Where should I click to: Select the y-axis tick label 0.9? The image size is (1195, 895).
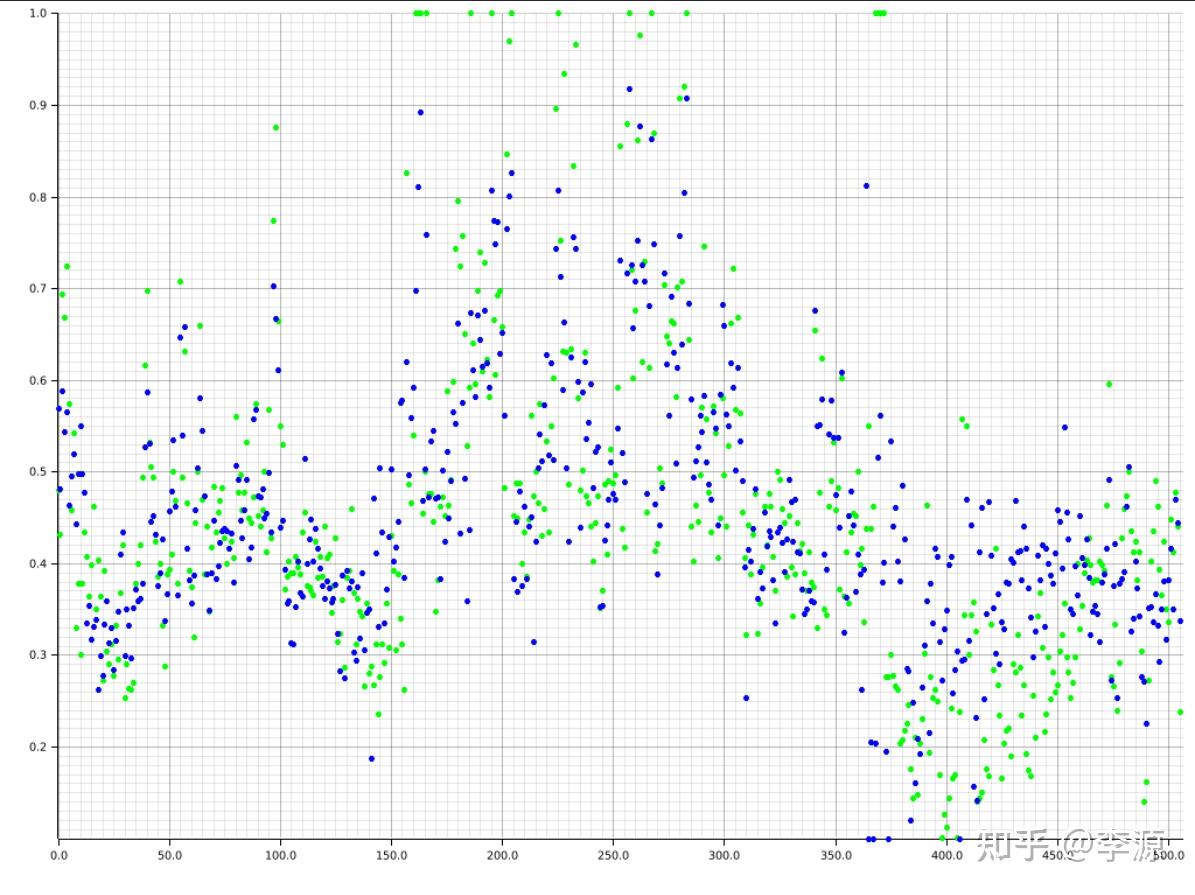(38, 105)
